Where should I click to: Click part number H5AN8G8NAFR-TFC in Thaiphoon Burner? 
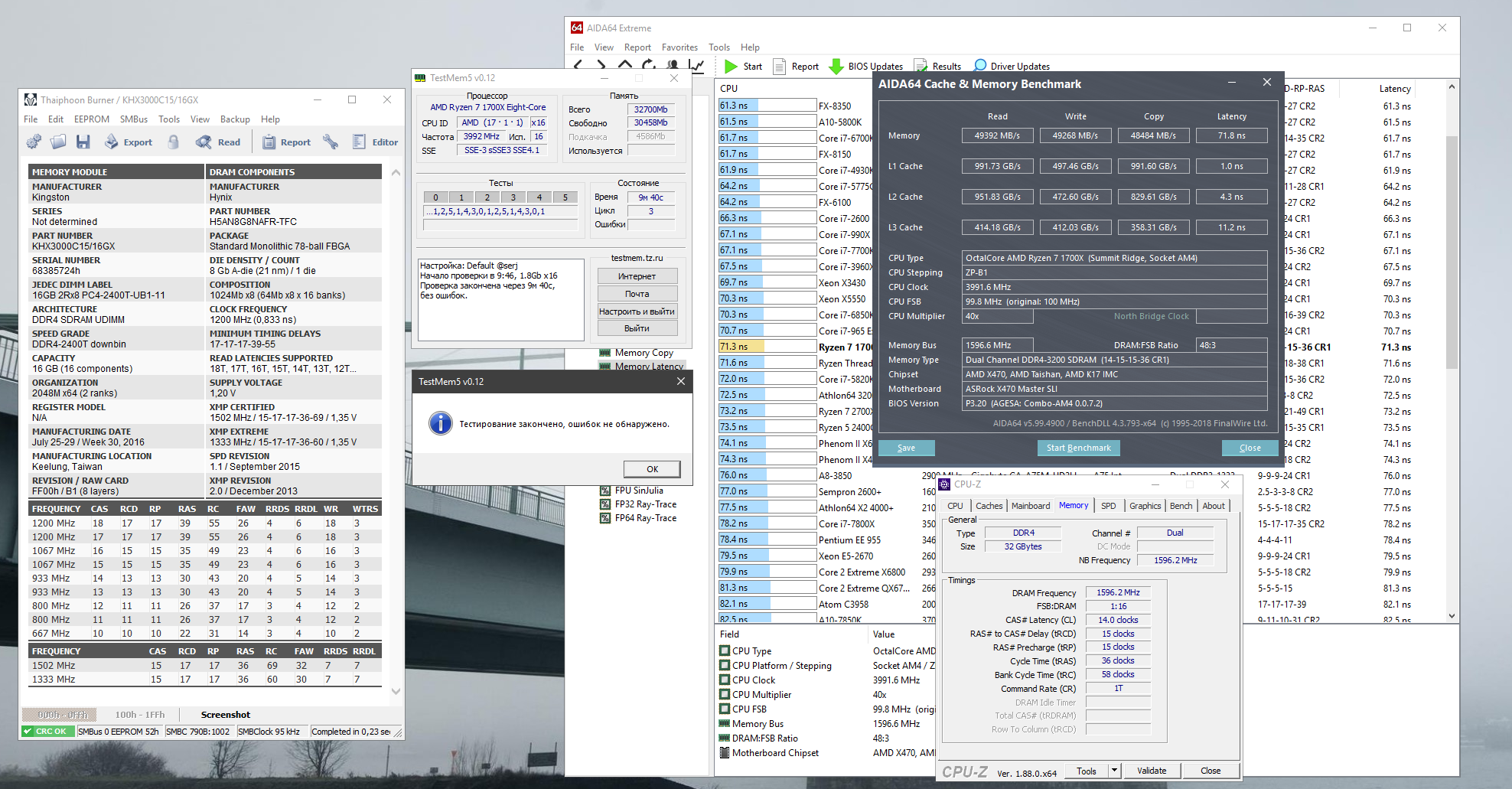pyautogui.click(x=253, y=222)
